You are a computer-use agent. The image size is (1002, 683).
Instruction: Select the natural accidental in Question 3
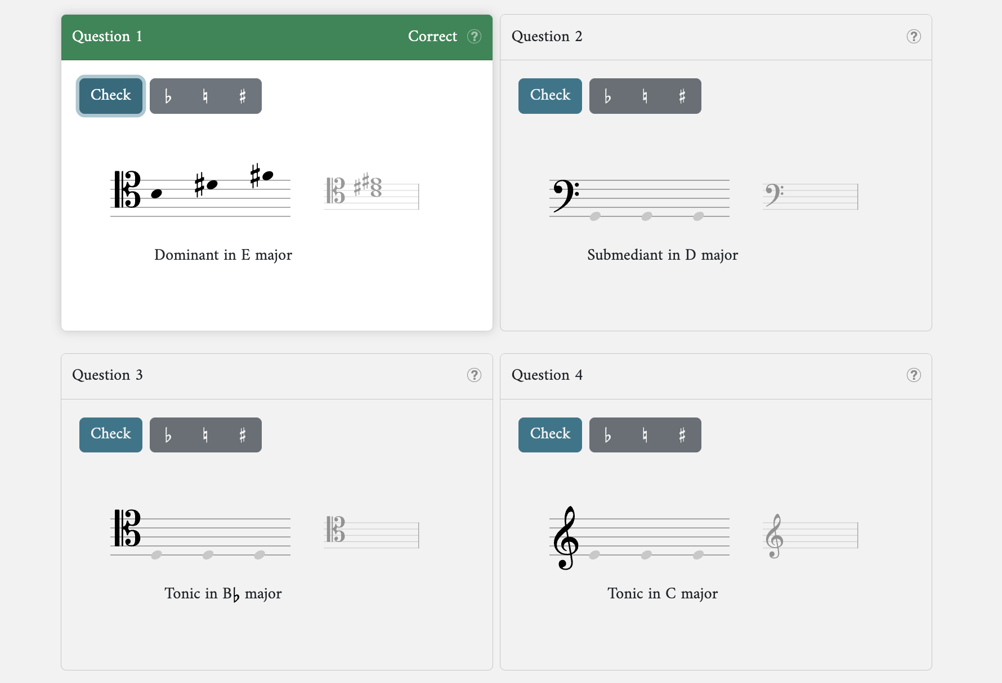[205, 435]
